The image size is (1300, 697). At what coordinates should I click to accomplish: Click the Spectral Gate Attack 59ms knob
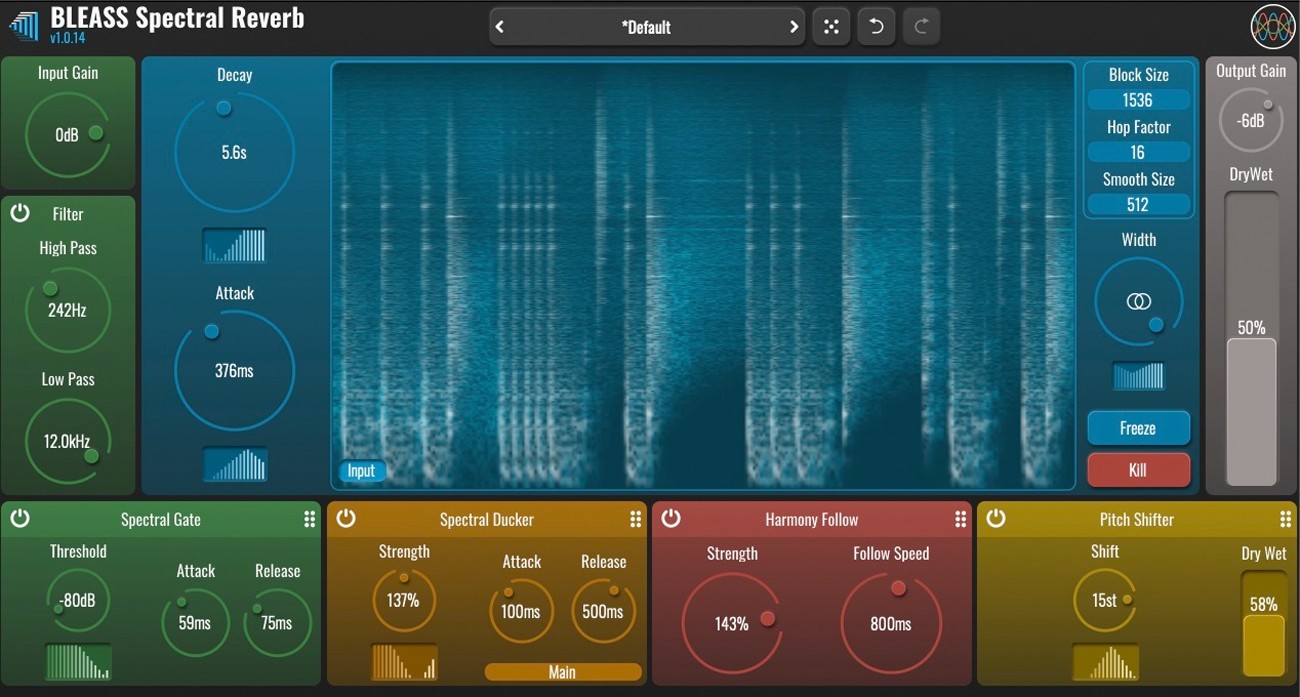pos(195,623)
